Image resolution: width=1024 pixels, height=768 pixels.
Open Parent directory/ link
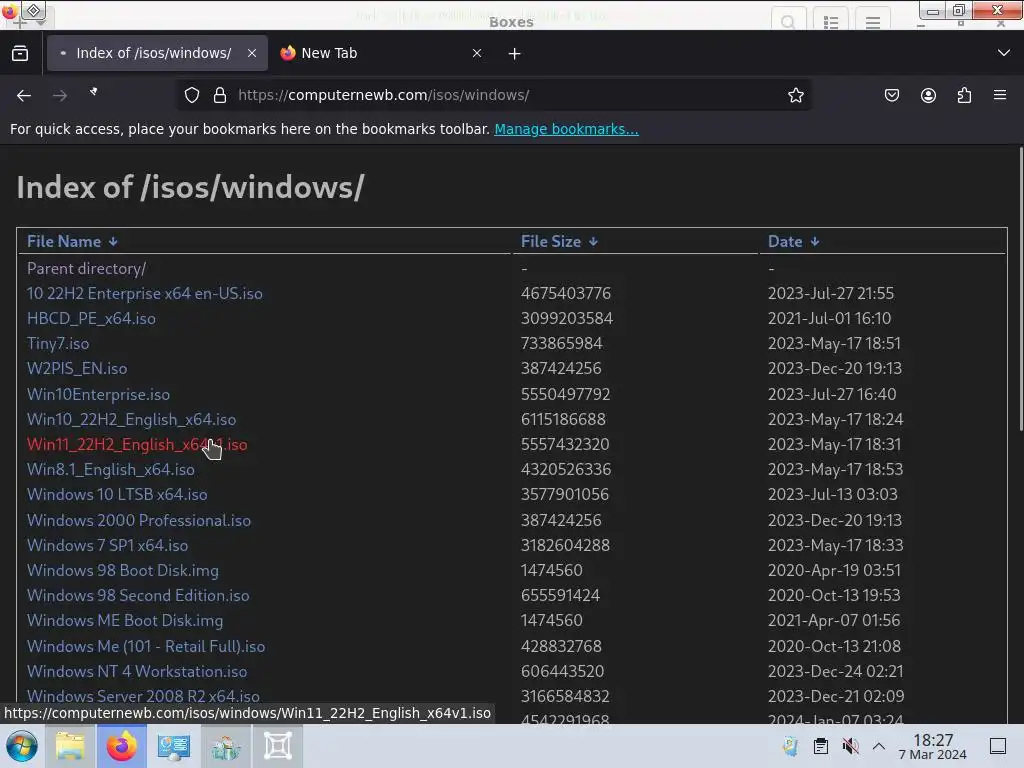[86, 268]
